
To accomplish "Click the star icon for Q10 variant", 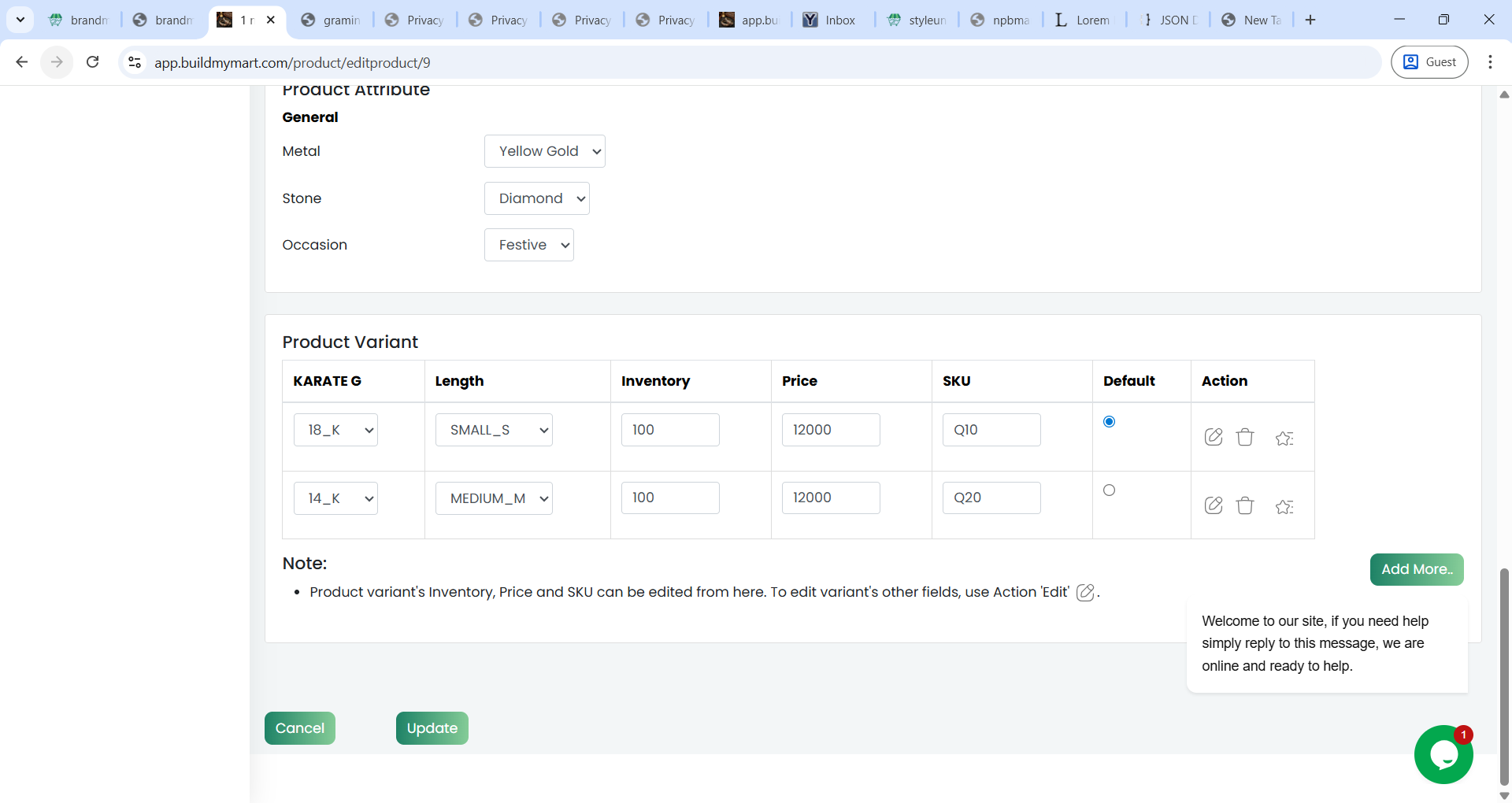I will pyautogui.click(x=1284, y=438).
